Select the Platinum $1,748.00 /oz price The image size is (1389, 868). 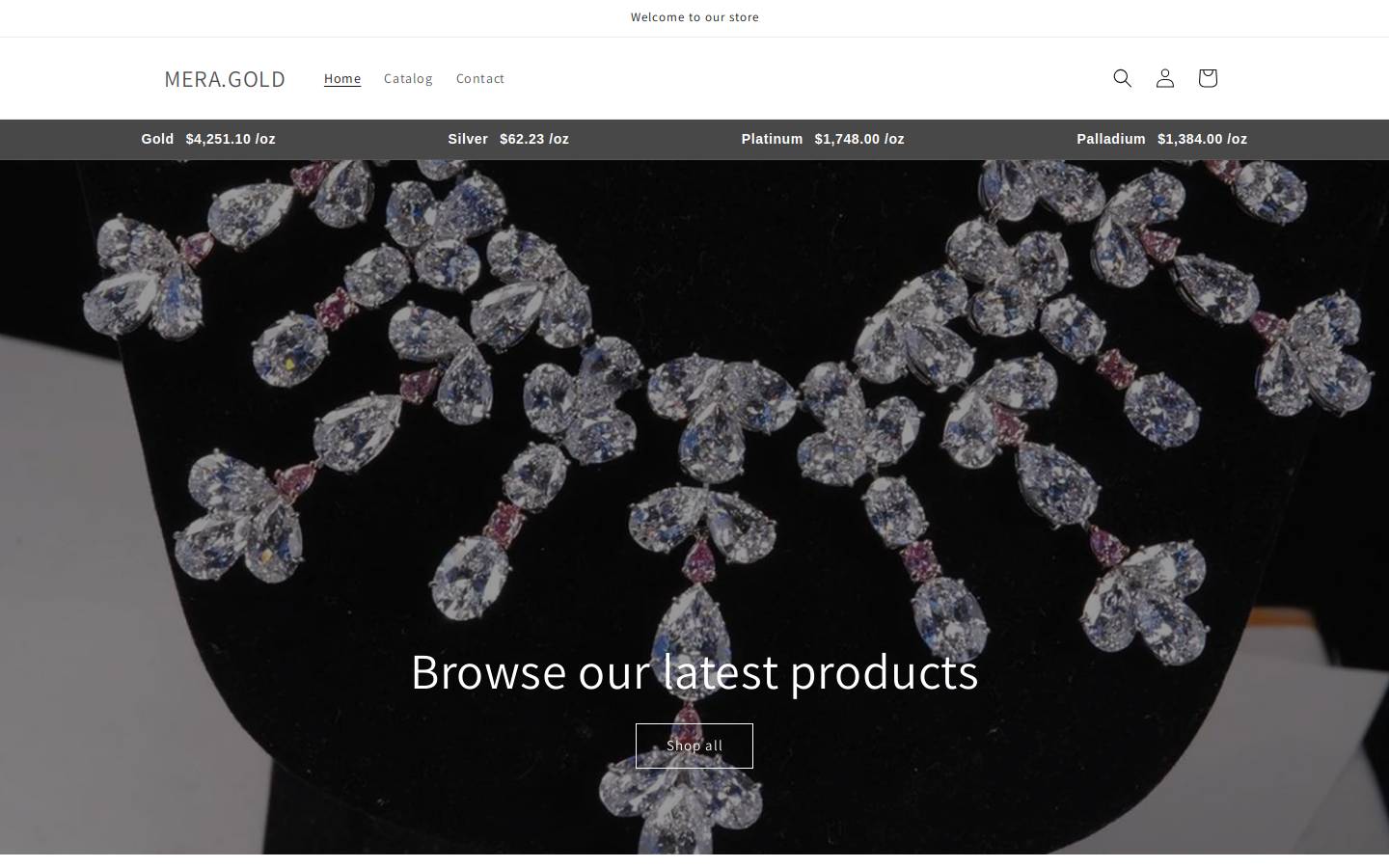point(823,139)
